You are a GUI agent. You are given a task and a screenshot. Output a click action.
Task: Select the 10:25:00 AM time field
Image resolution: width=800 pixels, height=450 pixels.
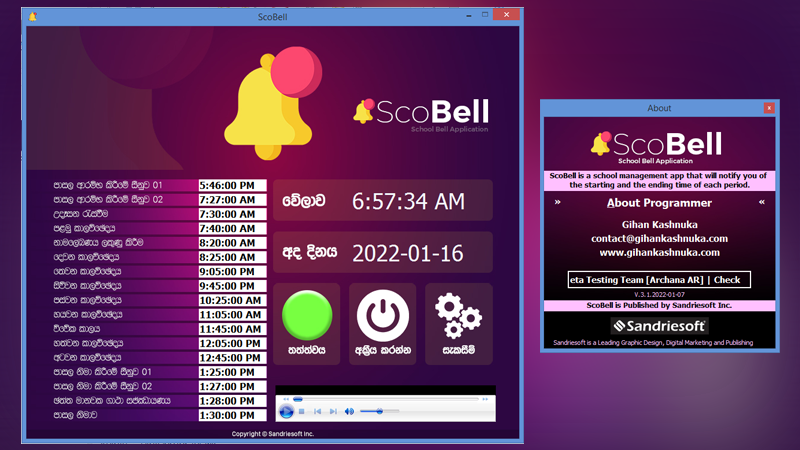coord(232,300)
